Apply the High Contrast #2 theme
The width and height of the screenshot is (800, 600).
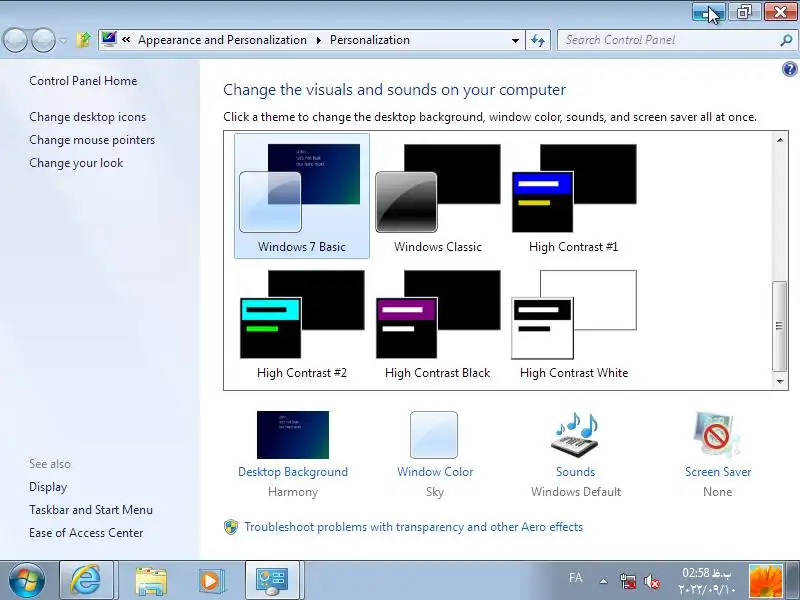pyautogui.click(x=302, y=322)
